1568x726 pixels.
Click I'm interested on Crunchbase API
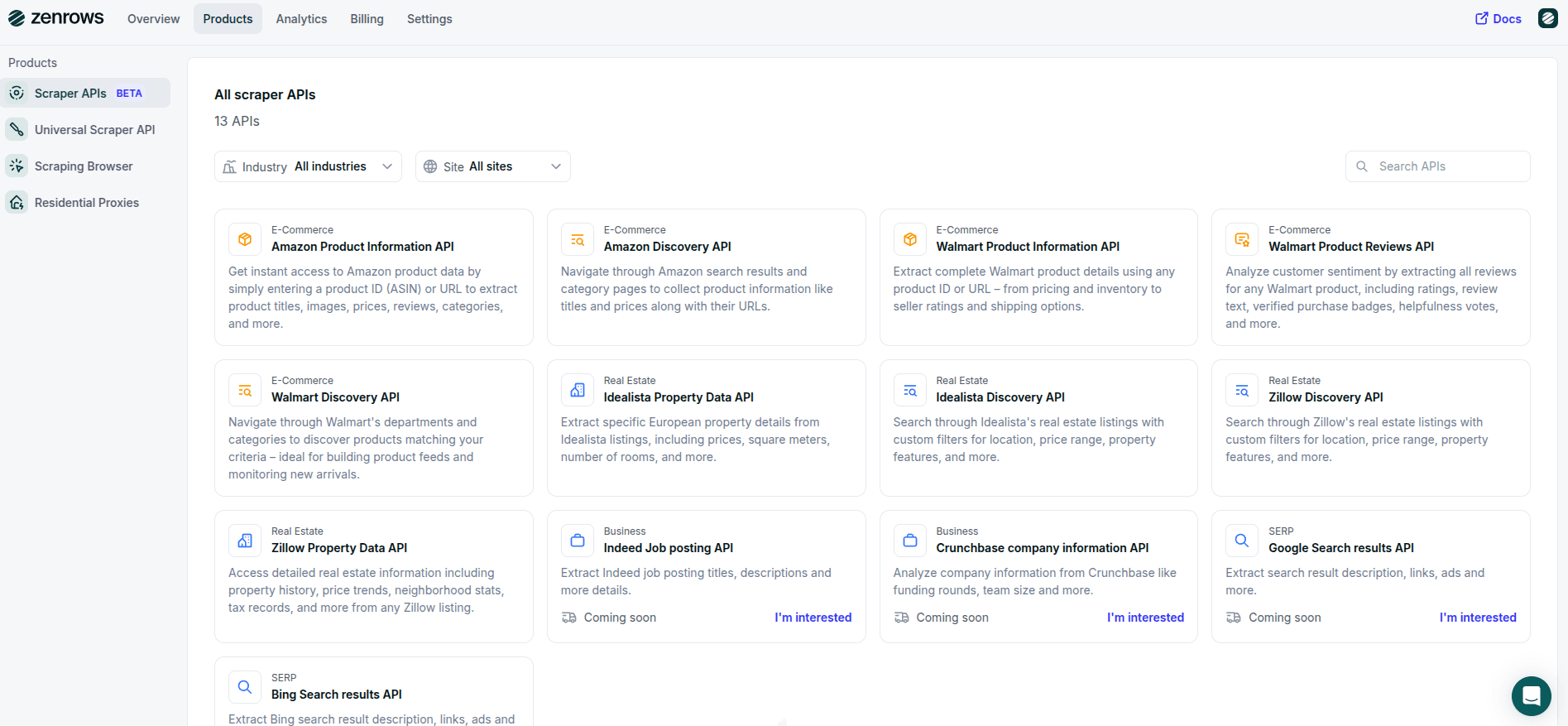pyautogui.click(x=1146, y=618)
